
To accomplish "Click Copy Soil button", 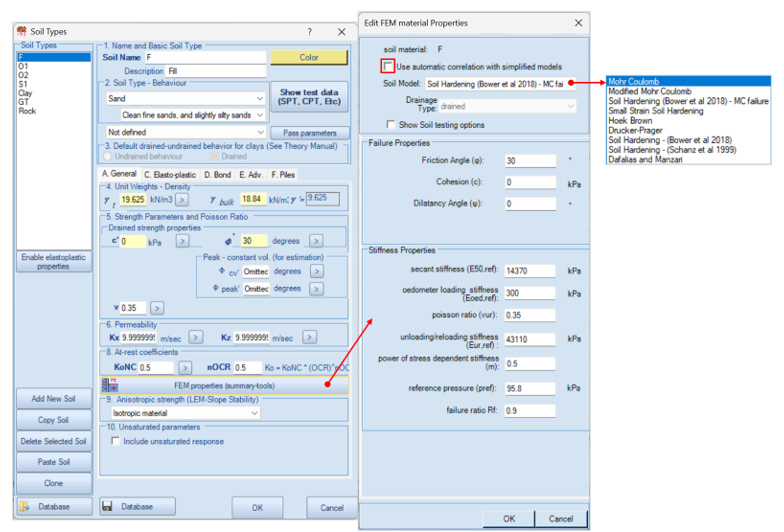I will click(54, 420).
